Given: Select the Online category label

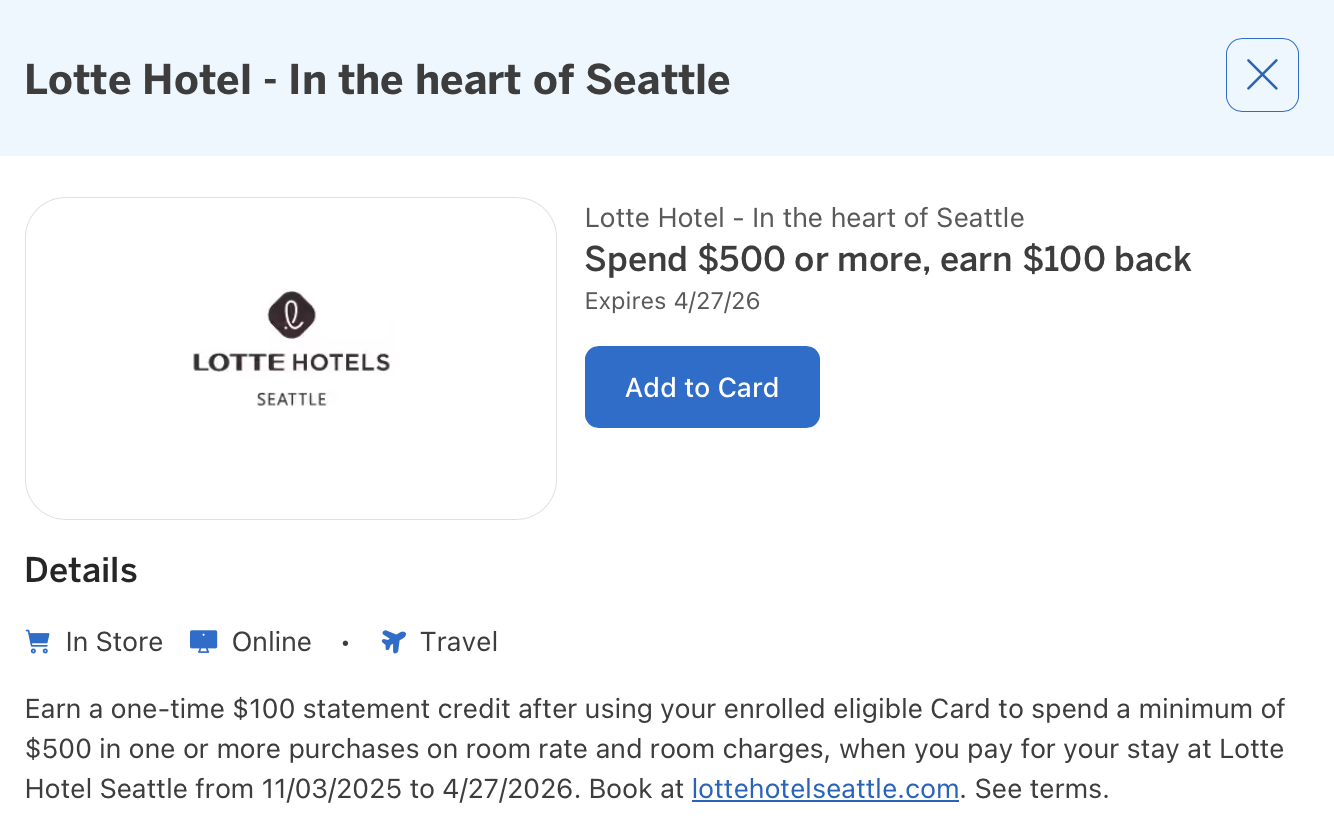Looking at the screenshot, I should point(270,641).
